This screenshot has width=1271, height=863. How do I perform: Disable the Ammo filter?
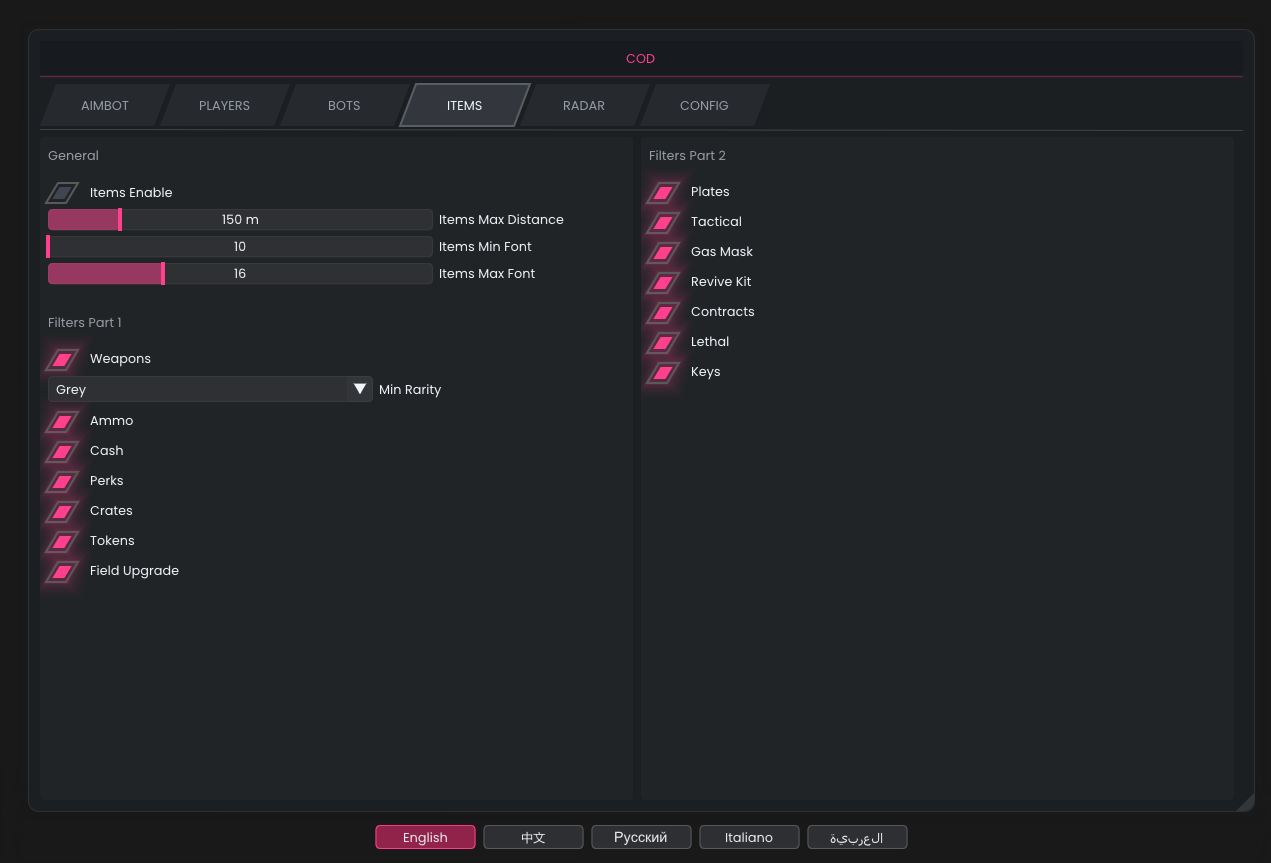pos(62,421)
